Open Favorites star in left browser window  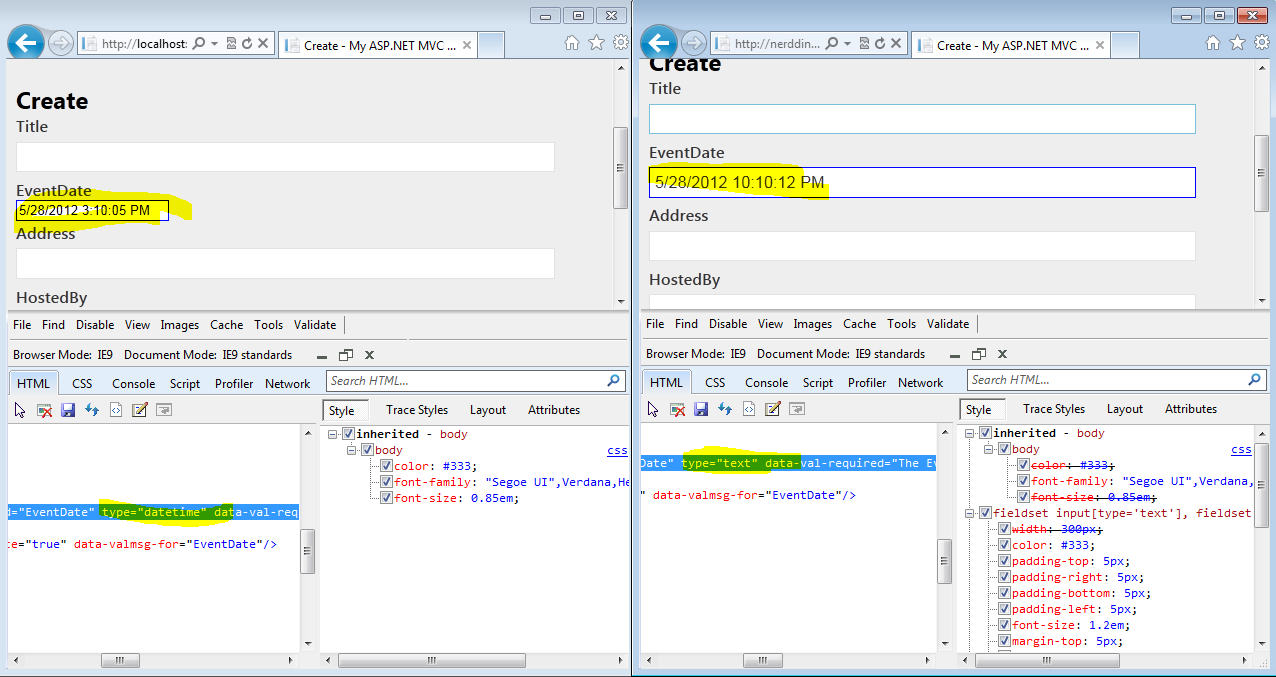tap(596, 43)
